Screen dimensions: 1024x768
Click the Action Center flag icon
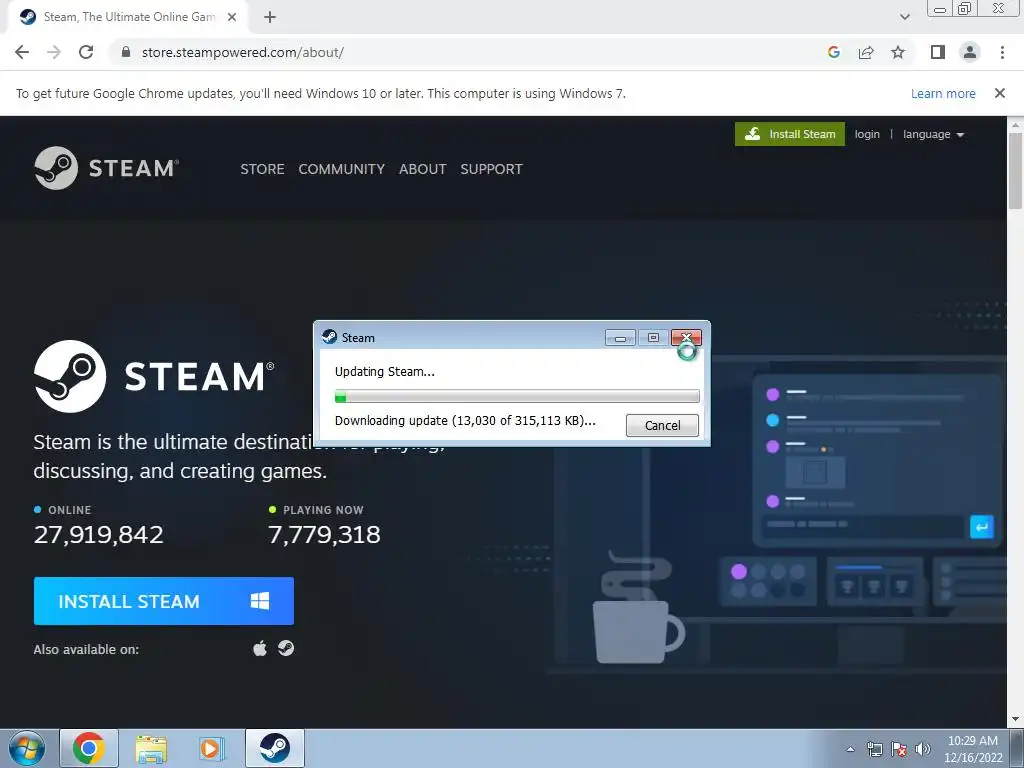pos(899,749)
